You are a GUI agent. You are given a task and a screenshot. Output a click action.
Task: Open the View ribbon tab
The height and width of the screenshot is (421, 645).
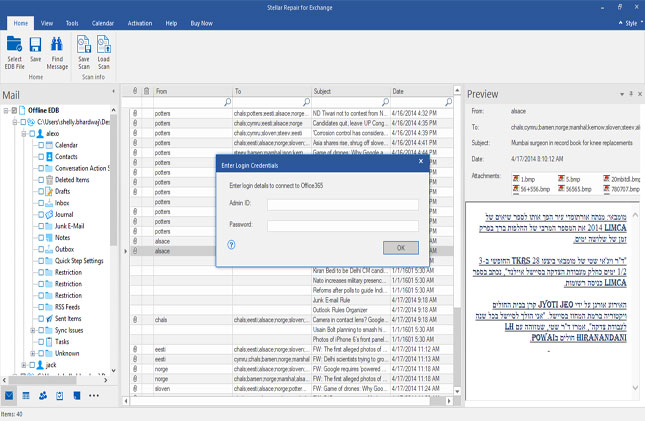(x=47, y=23)
